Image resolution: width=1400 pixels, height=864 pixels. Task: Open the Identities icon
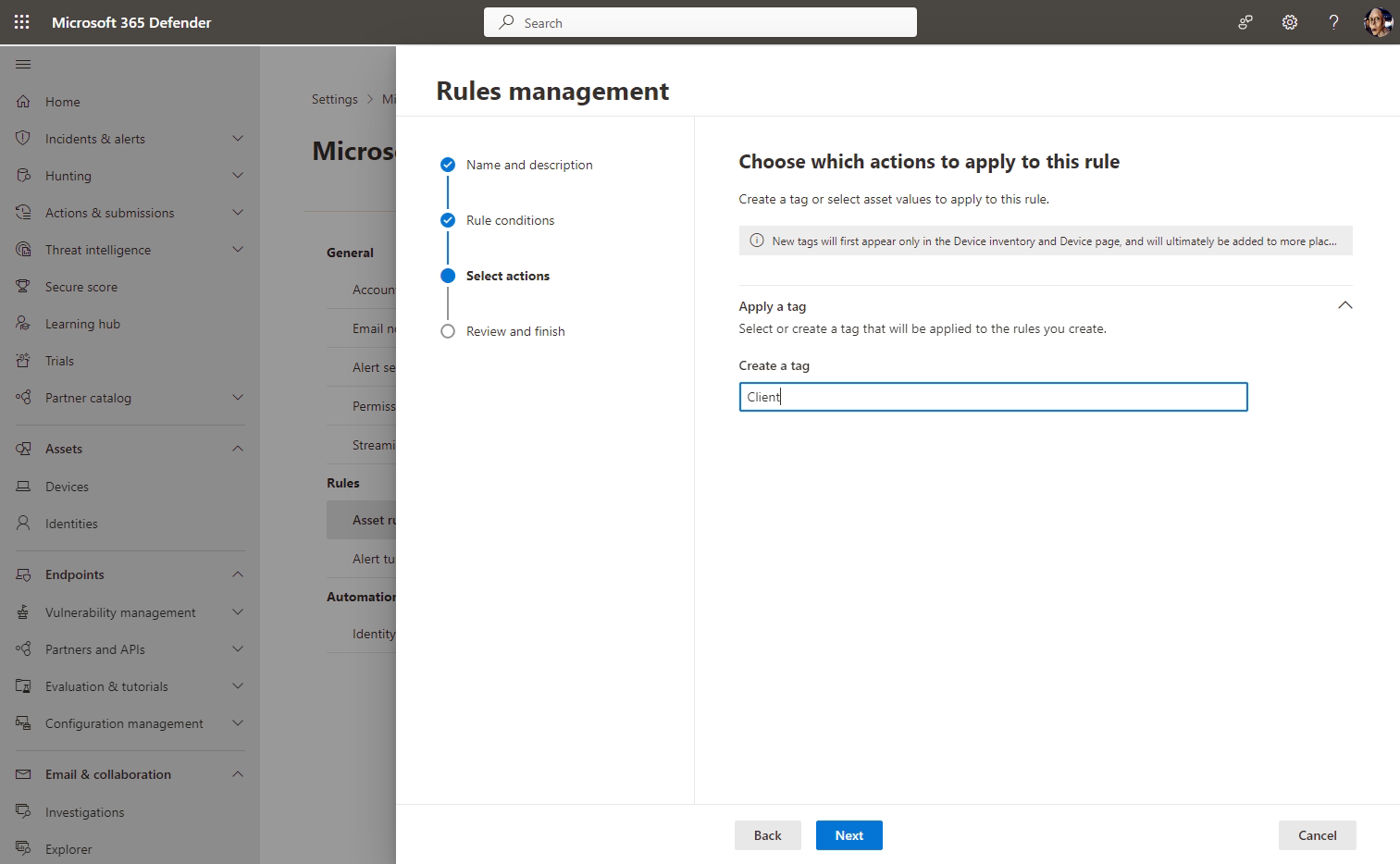23,523
